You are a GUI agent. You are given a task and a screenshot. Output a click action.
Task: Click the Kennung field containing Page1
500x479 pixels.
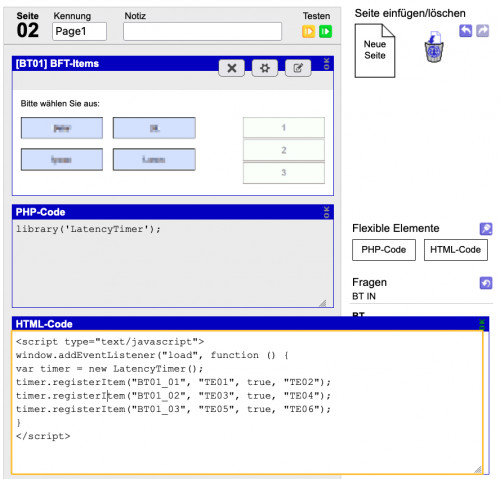pos(79,31)
